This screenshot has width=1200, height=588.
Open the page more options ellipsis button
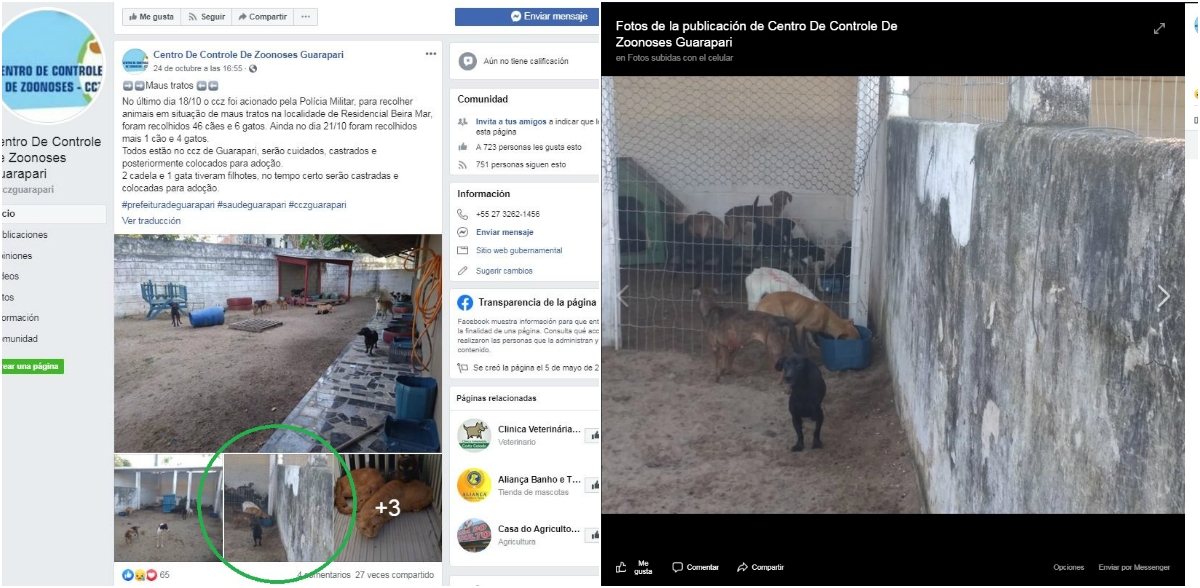point(306,17)
